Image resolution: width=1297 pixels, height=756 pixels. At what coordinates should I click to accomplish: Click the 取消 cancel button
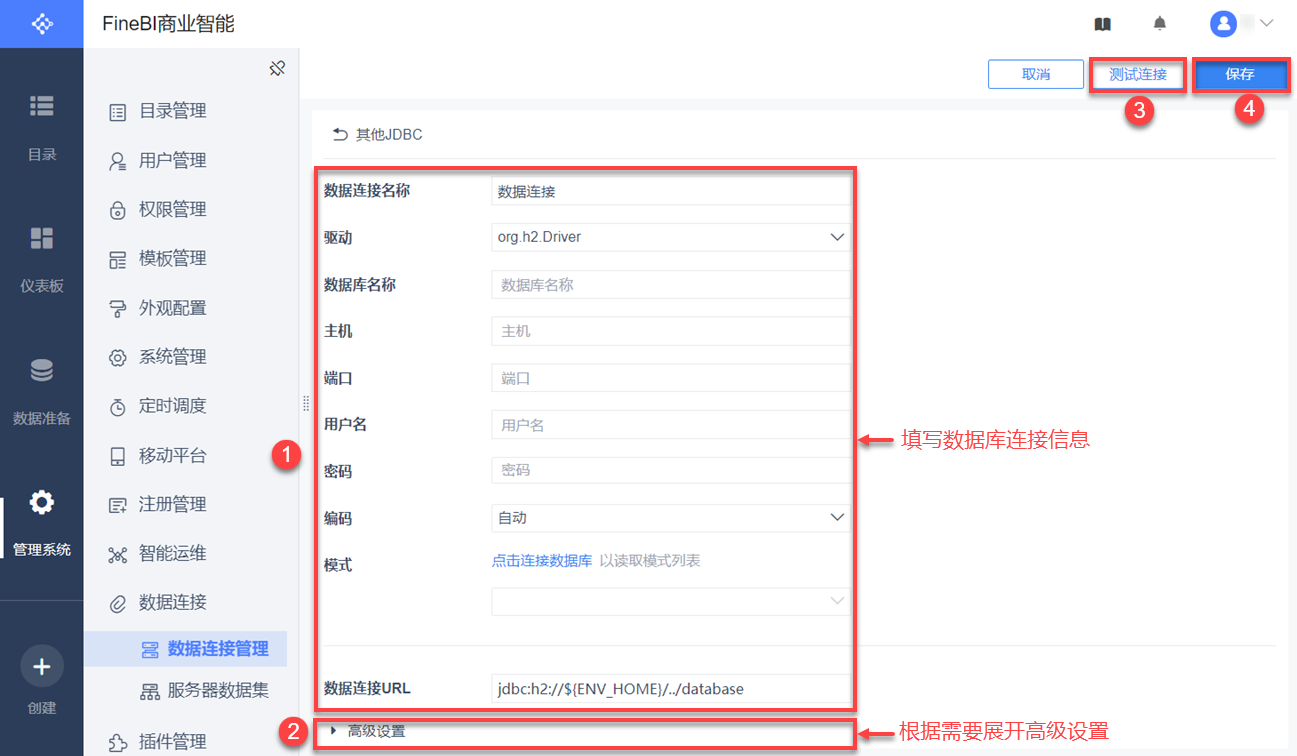pos(1036,74)
